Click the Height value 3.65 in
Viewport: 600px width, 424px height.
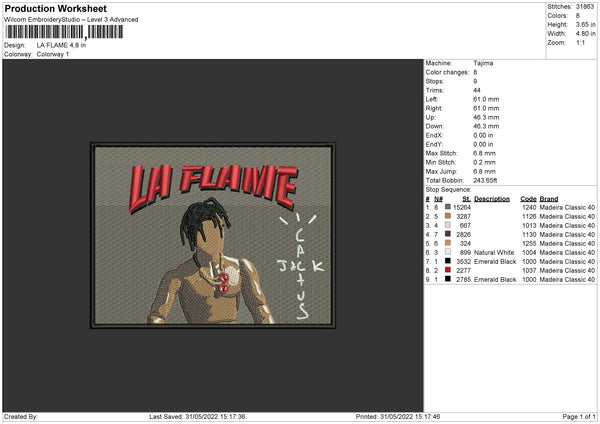tap(585, 24)
